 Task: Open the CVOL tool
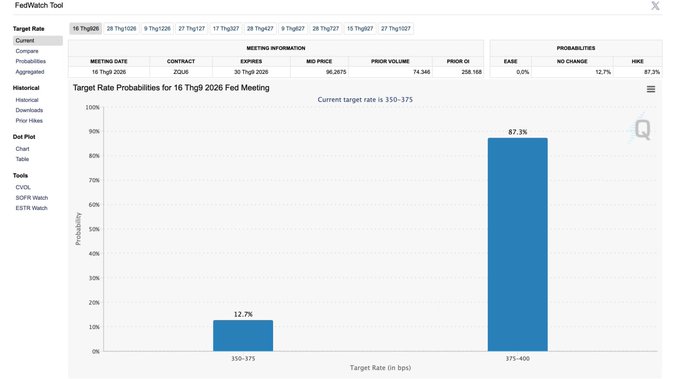[23, 188]
